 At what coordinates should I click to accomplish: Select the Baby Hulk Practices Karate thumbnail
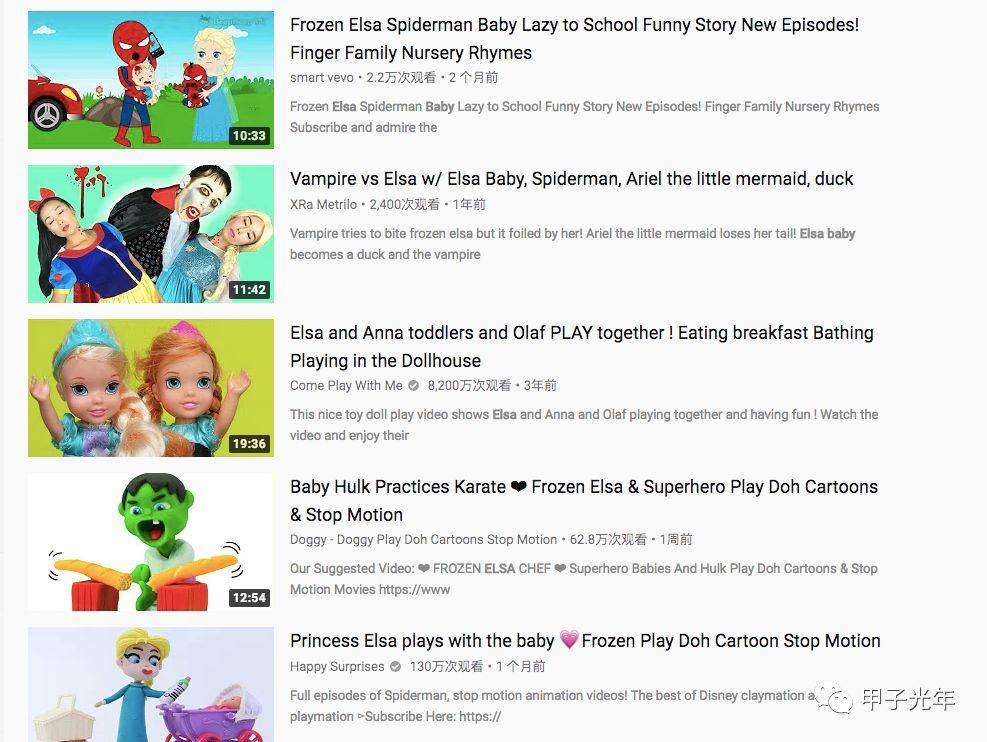pos(150,542)
